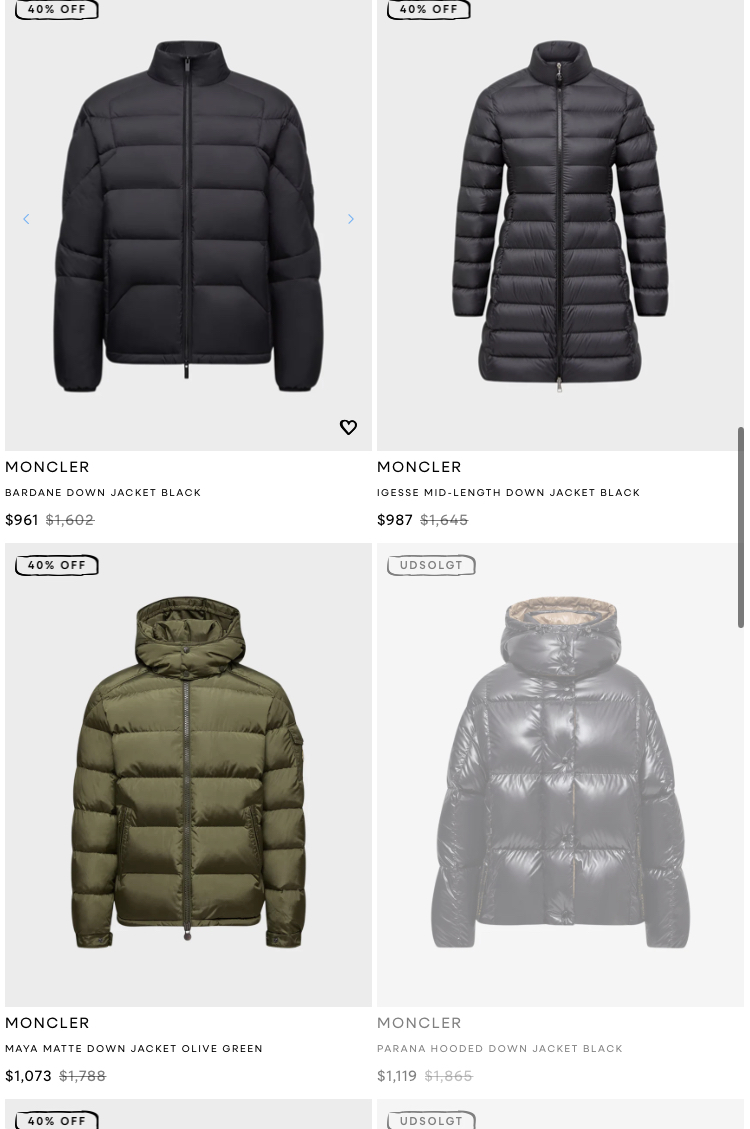Click the $1,073 price of Maya jacket
This screenshot has width=750, height=1129.
28,1076
